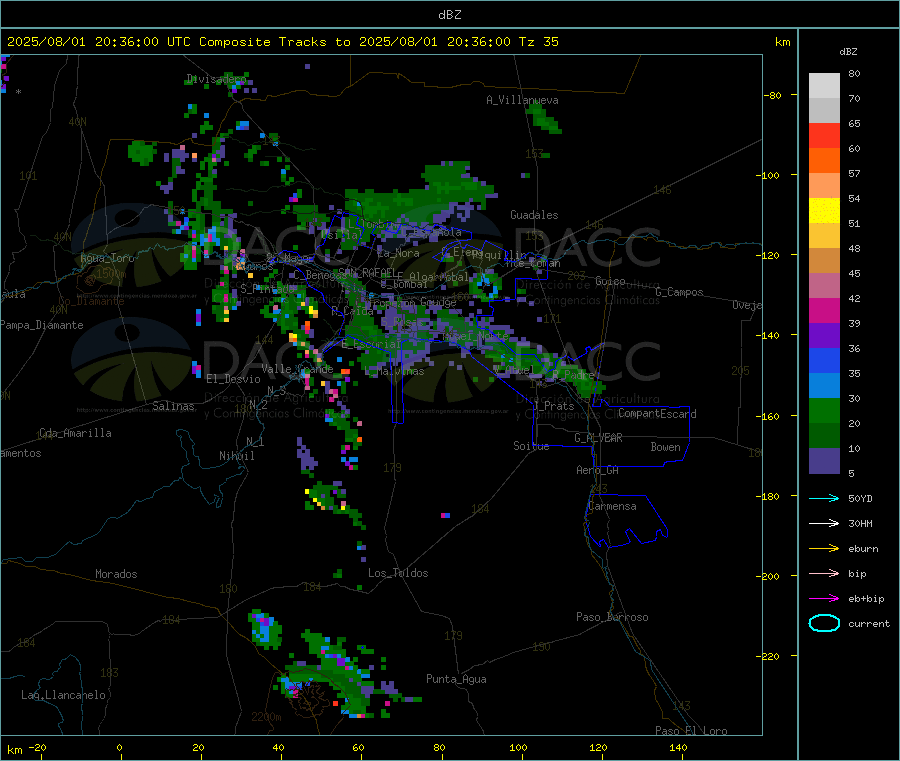
Task: Click the pink bip arrow in legend
Action: click(x=824, y=573)
